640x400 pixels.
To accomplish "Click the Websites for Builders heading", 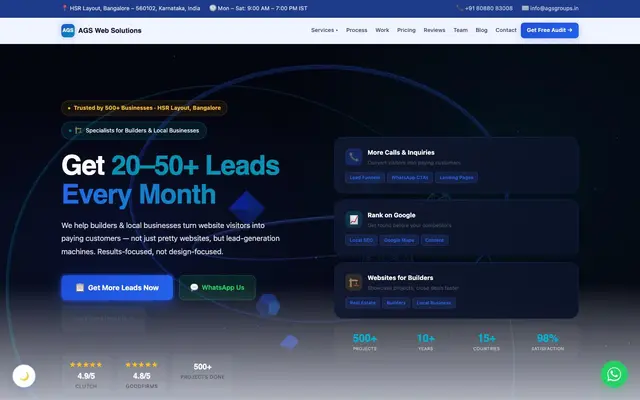I will (400, 278).
